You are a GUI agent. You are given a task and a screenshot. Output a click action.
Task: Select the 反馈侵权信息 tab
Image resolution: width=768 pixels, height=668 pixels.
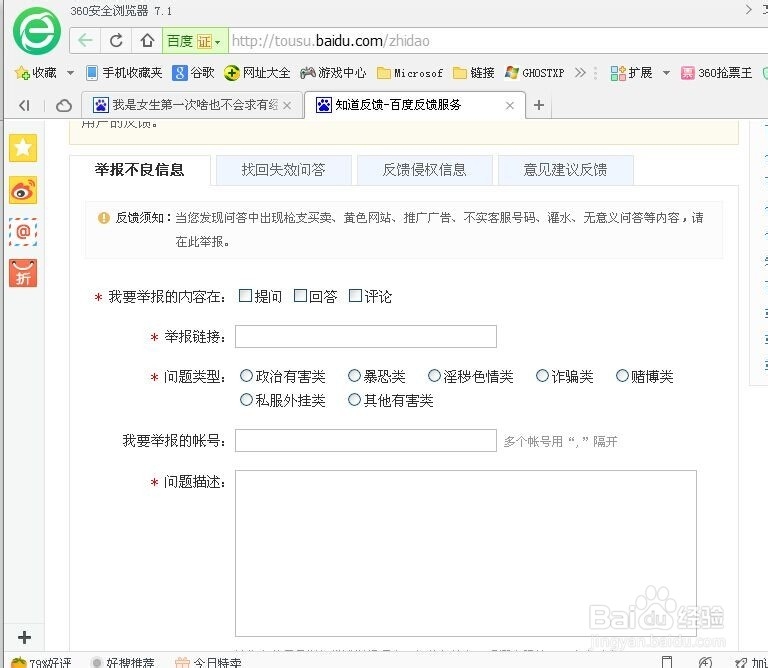click(425, 170)
